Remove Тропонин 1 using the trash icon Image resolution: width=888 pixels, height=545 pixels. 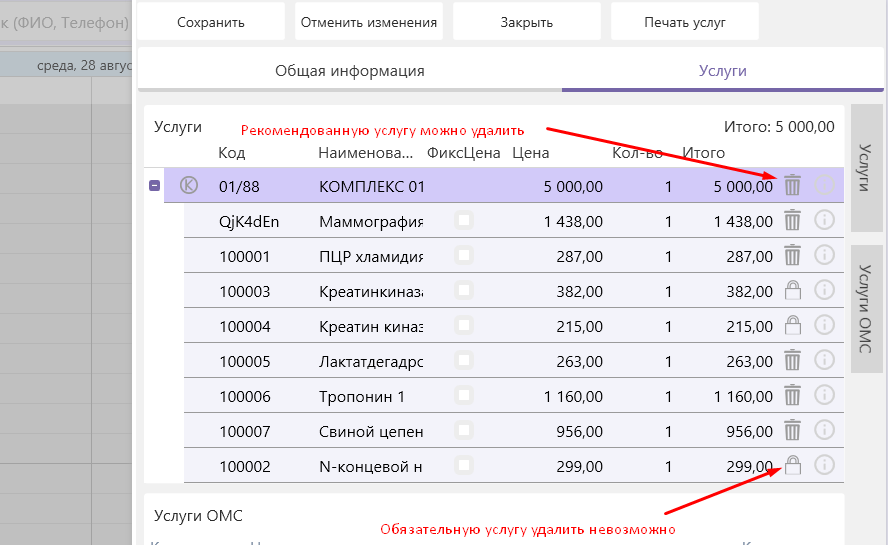tap(792, 396)
